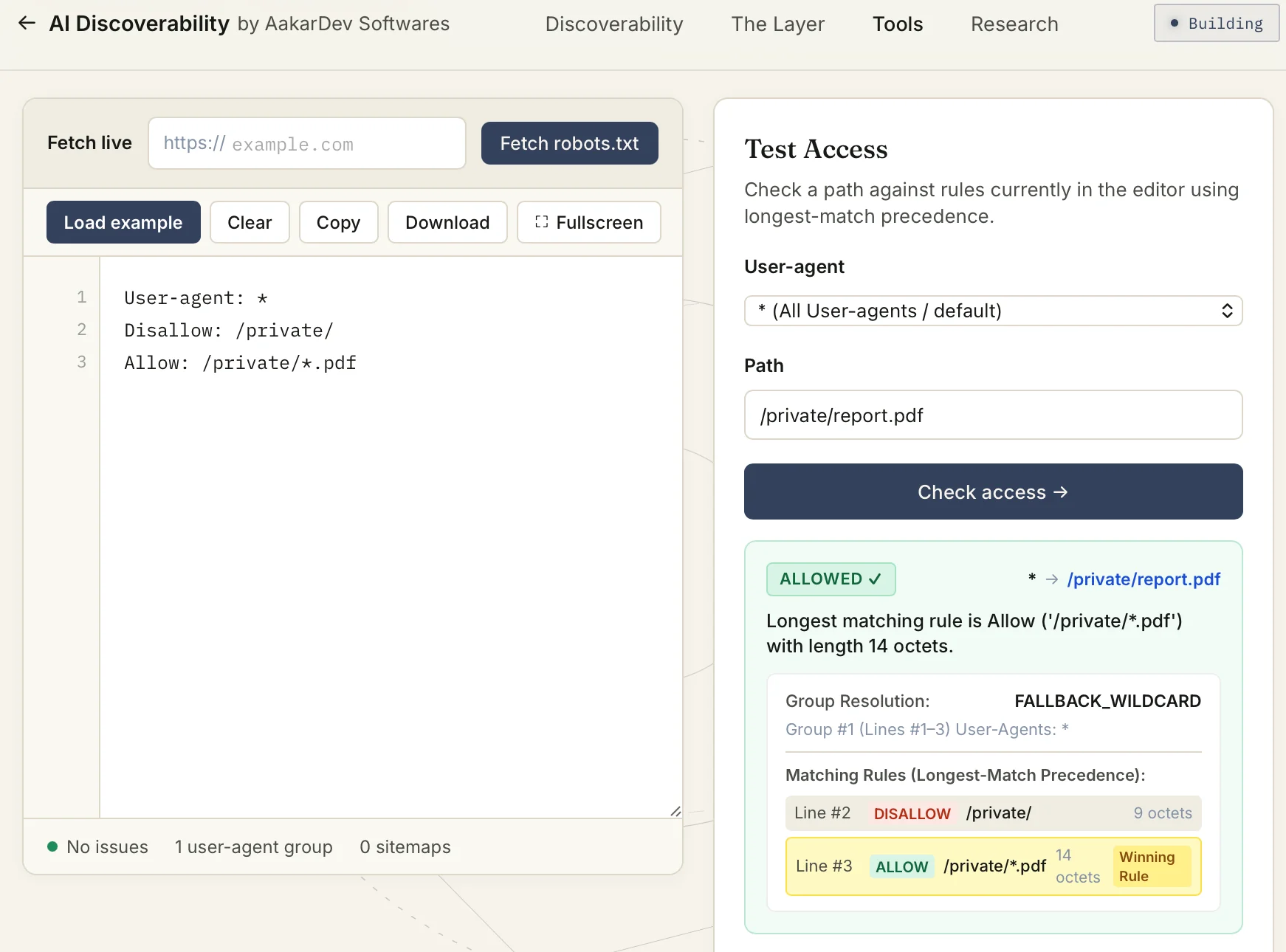Click the 'Test Access' heading
This screenshot has height=952, width=1286.
tap(816, 149)
